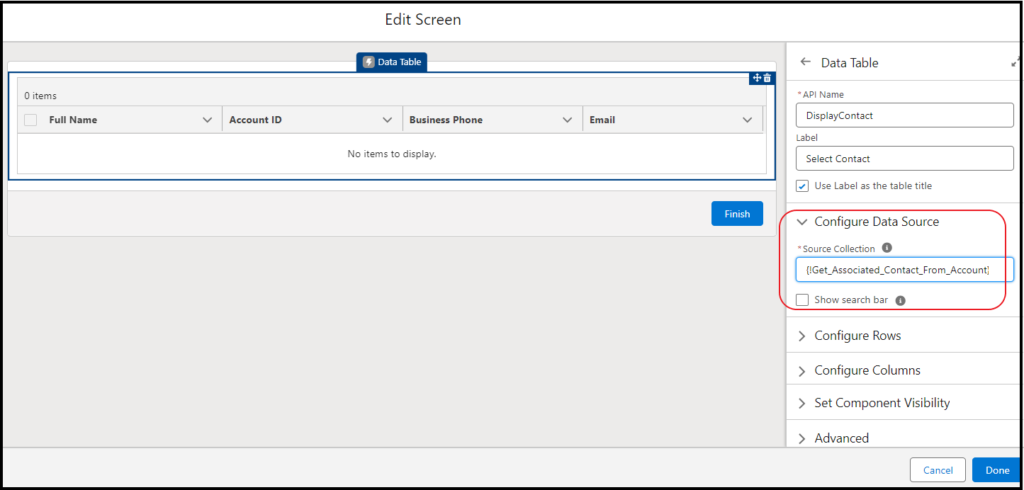The image size is (1024, 490).
Task: Open the Business Phone column dropdown chevron
Action: click(x=567, y=120)
